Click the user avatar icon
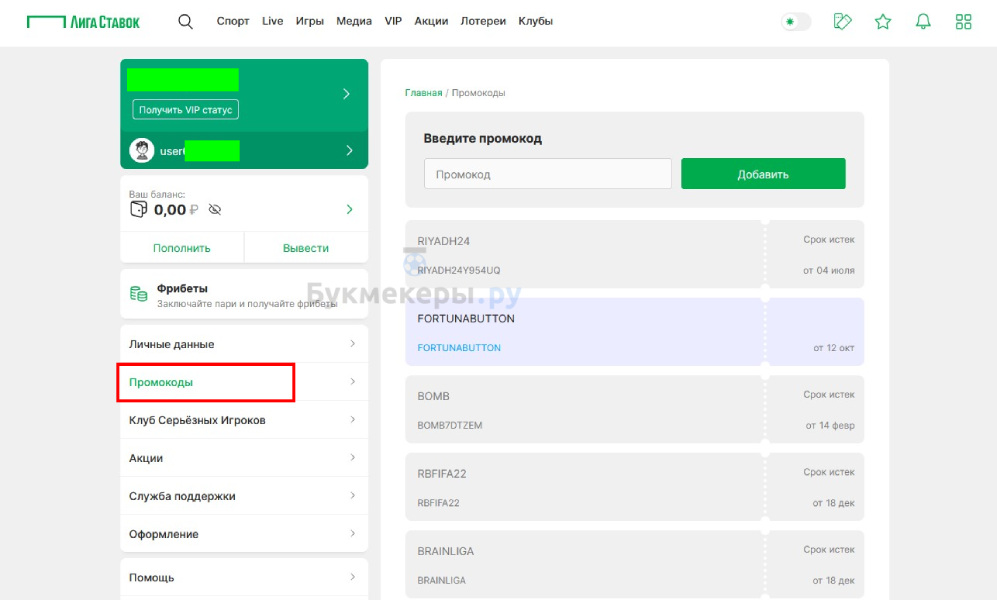This screenshot has height=600, width=997. [x=142, y=151]
